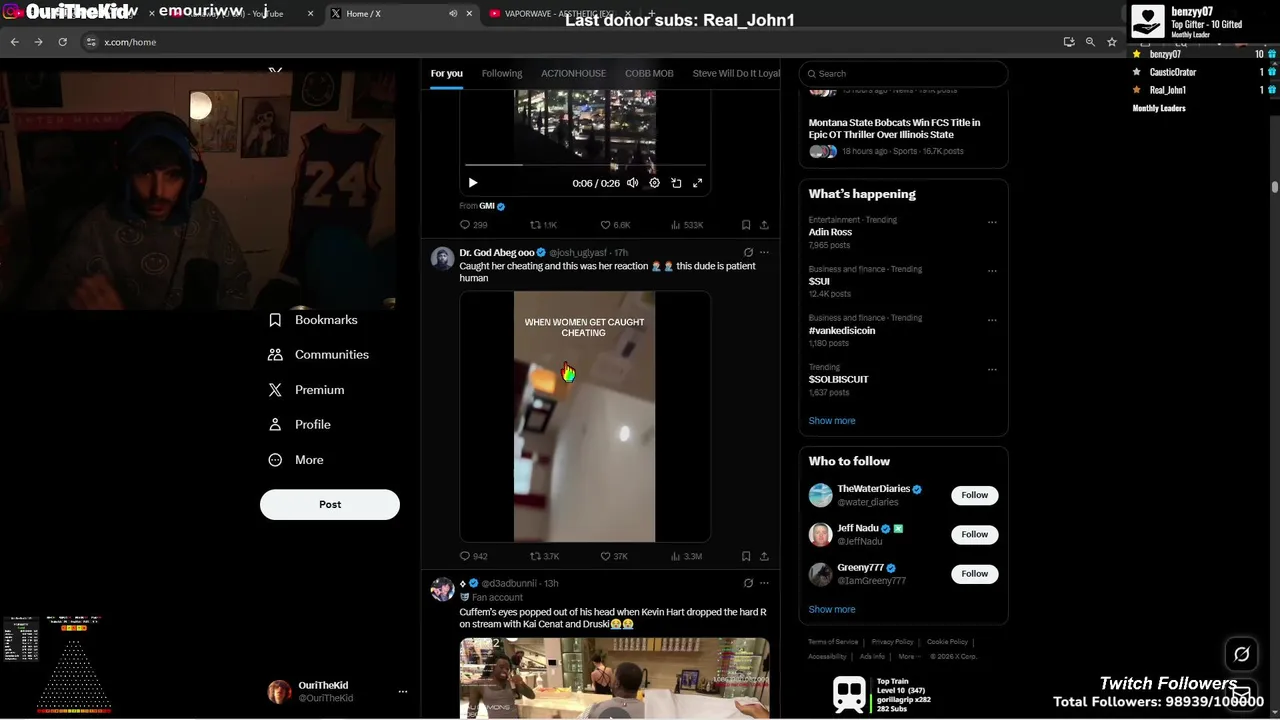The height and width of the screenshot is (720, 1280).
Task: Reload the x.com page
Action: pyautogui.click(x=62, y=42)
